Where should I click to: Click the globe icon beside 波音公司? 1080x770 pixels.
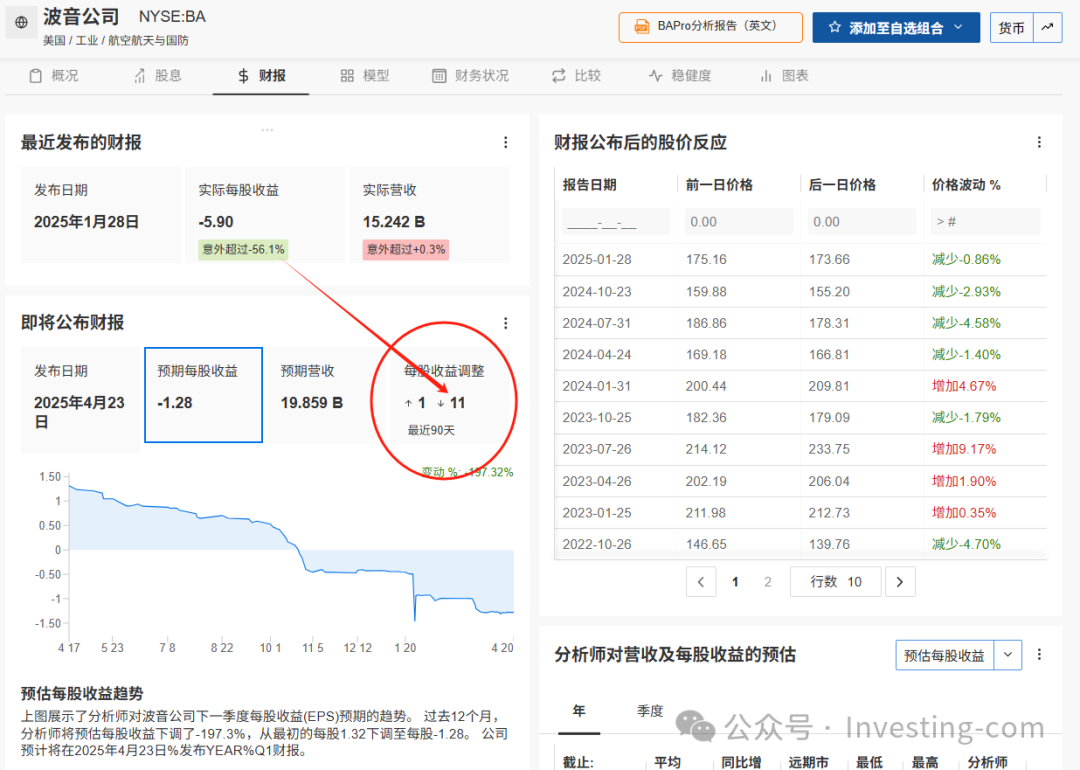[x=21, y=22]
